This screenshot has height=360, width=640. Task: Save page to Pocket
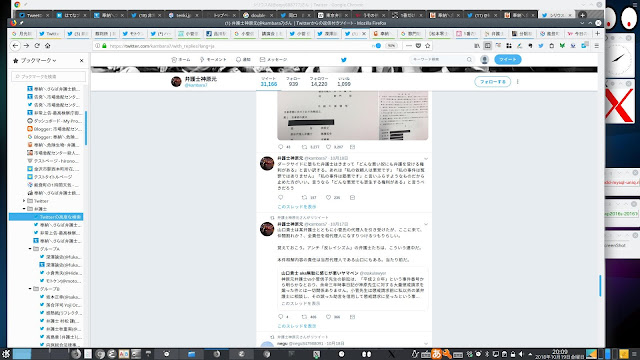pyautogui.click(x=418, y=46)
